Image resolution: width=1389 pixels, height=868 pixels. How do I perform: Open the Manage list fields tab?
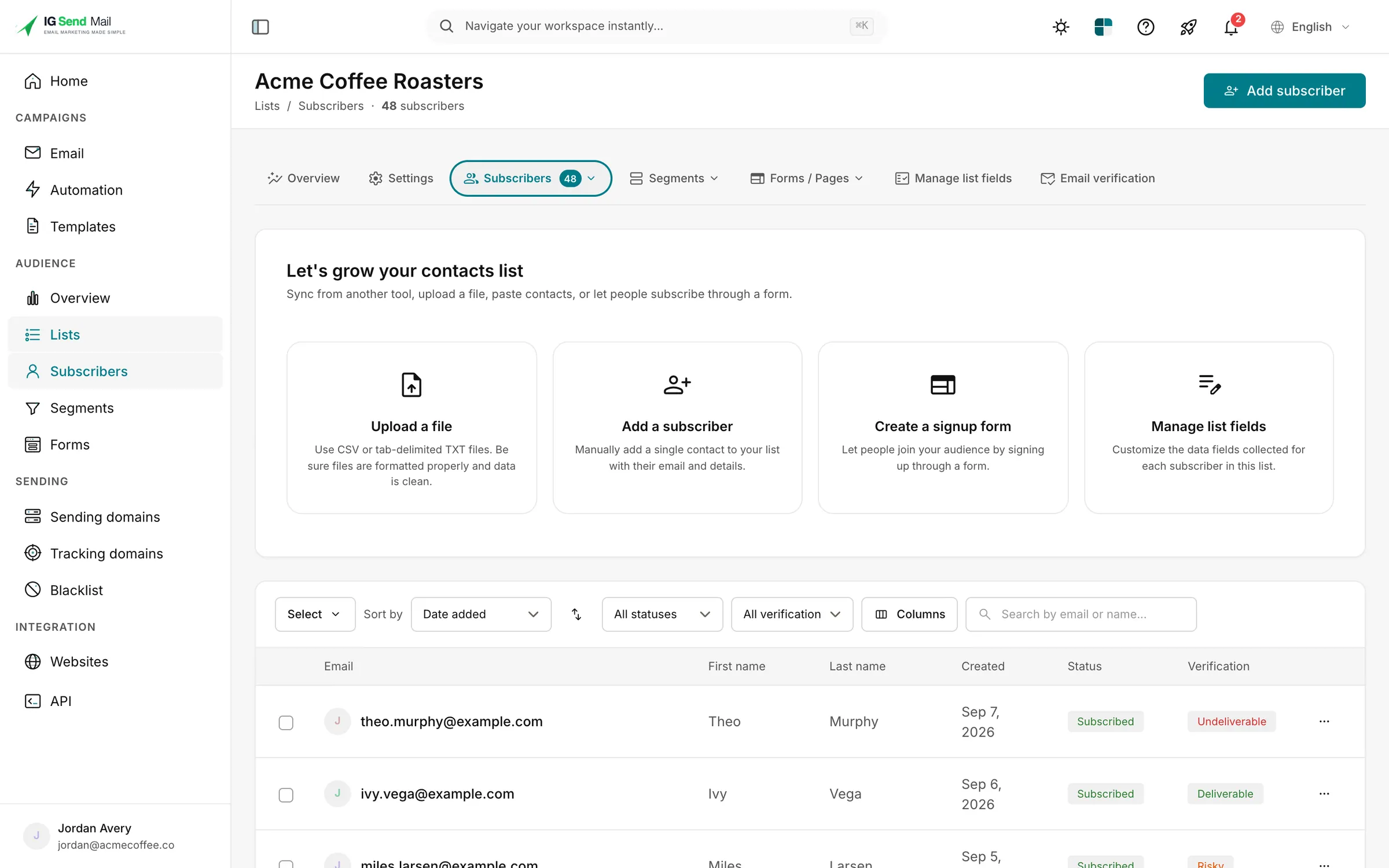pyautogui.click(x=953, y=178)
